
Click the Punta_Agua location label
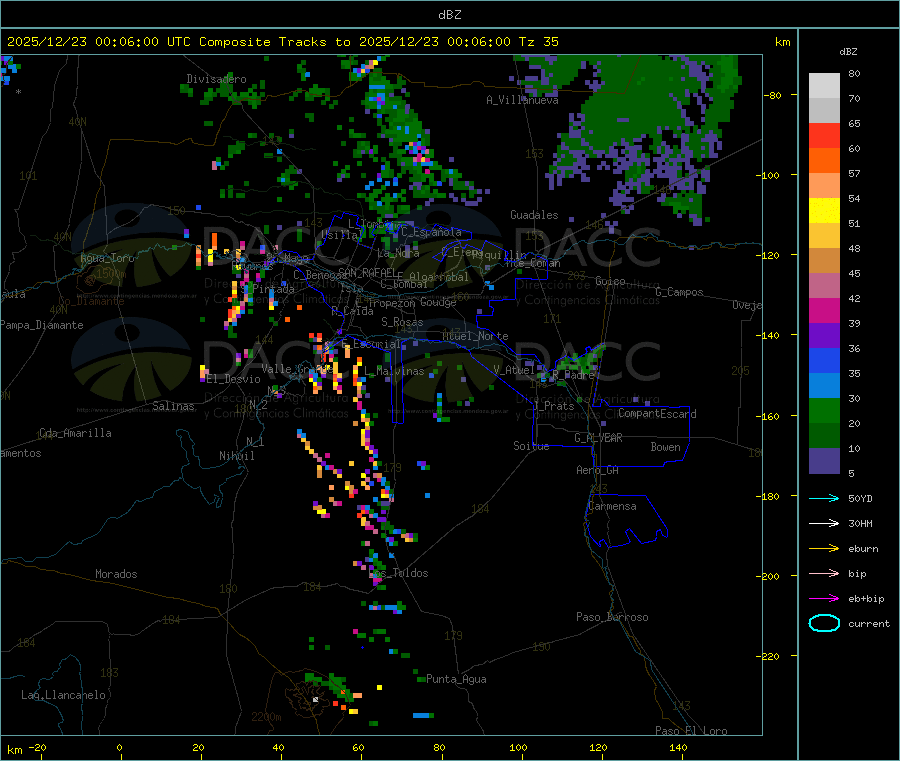coord(456,679)
